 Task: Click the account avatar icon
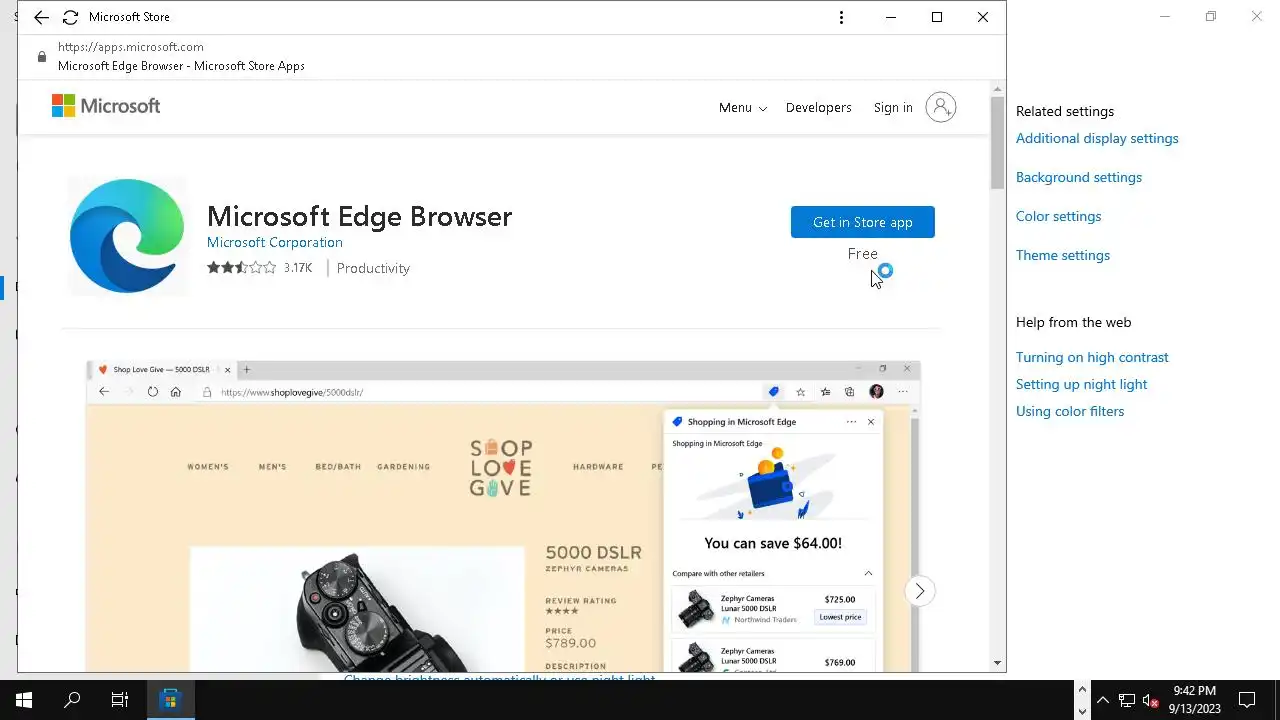pyautogui.click(x=940, y=107)
